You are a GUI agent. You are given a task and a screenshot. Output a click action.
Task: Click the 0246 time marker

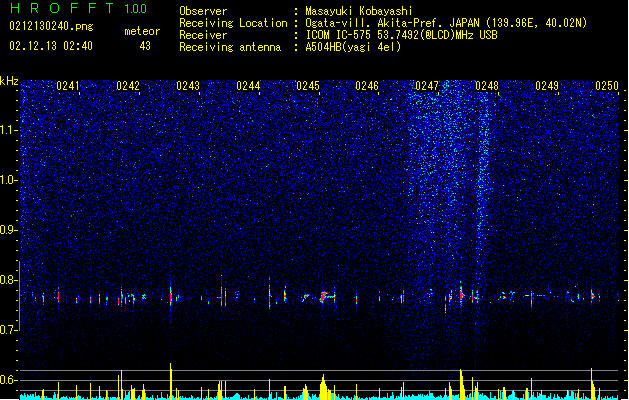click(367, 86)
